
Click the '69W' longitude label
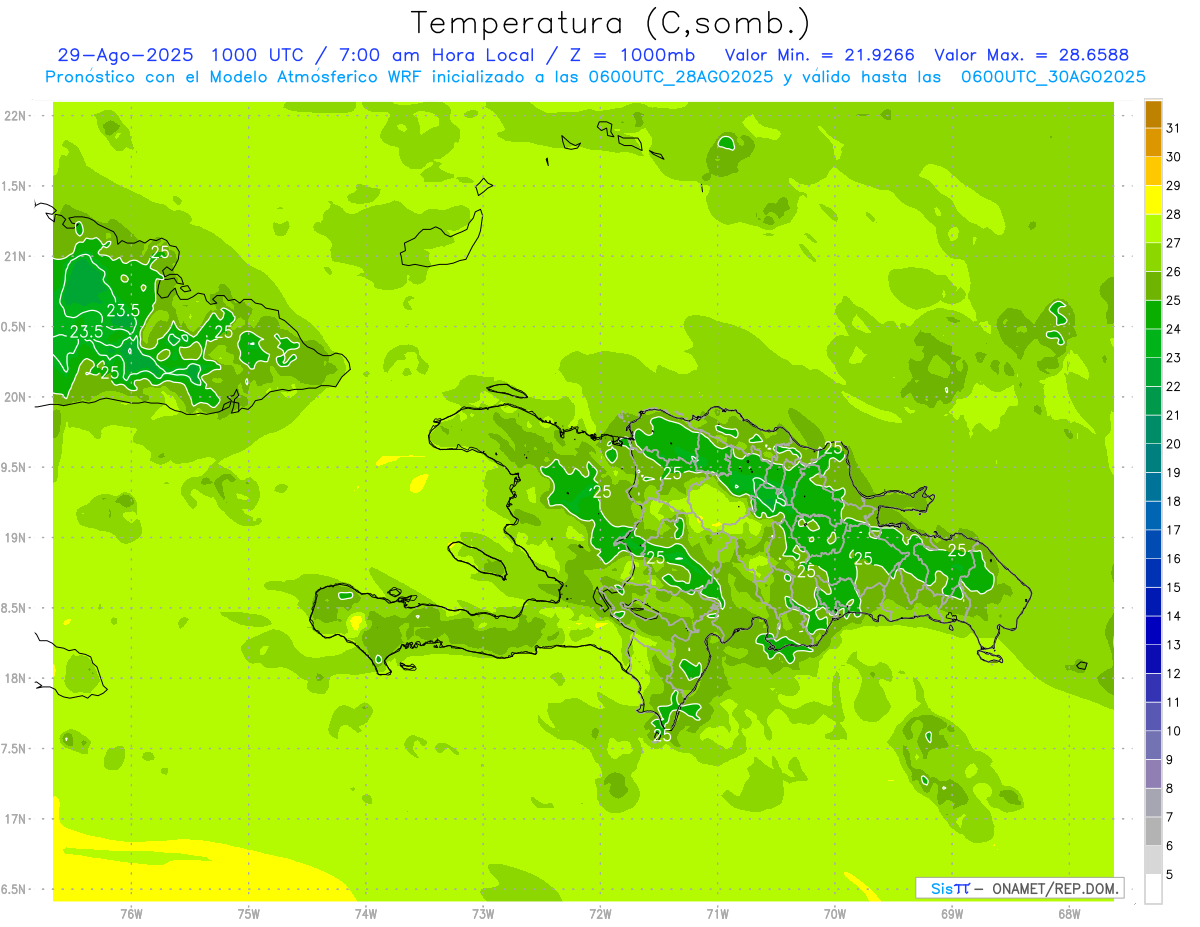click(952, 914)
